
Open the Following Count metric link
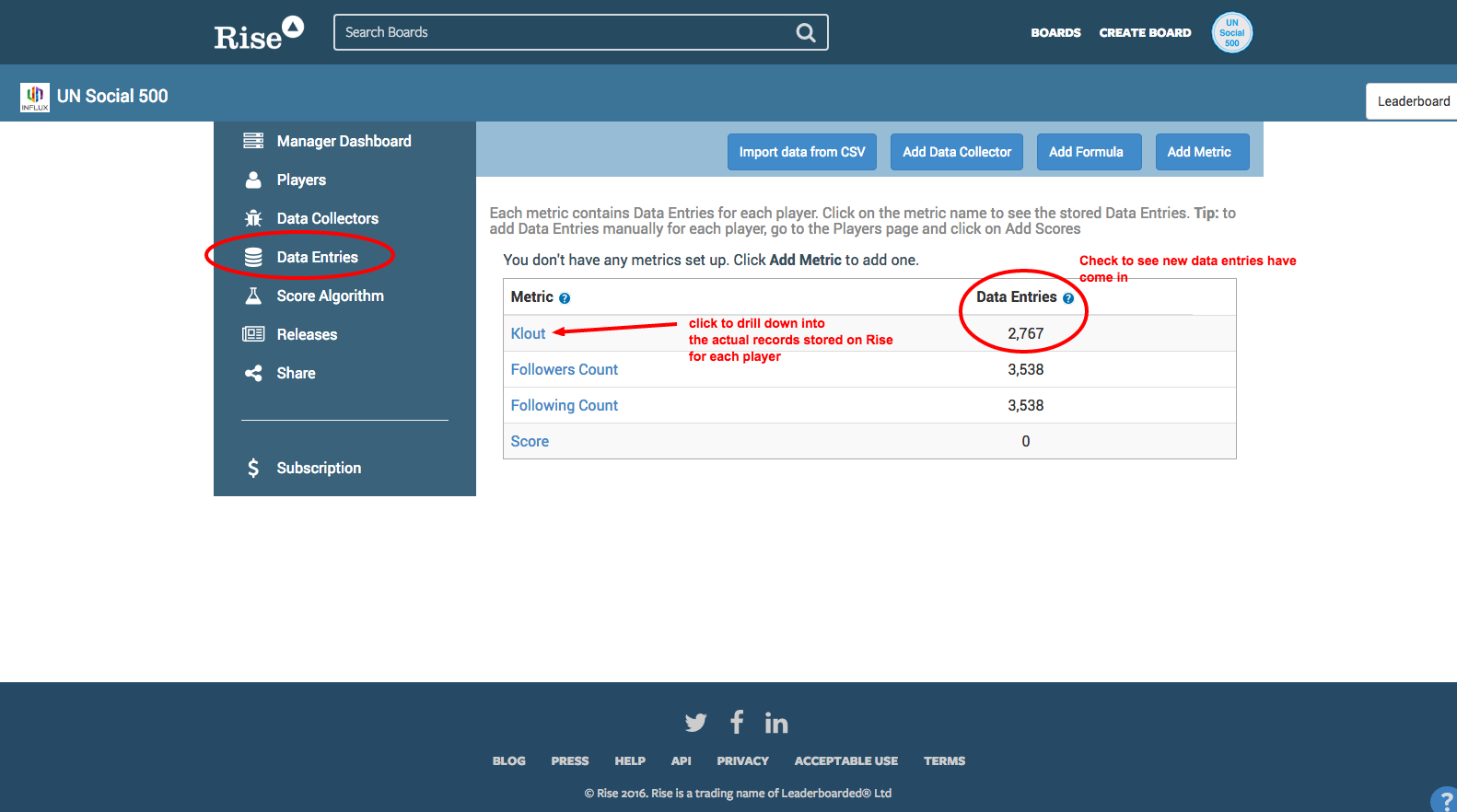565,405
